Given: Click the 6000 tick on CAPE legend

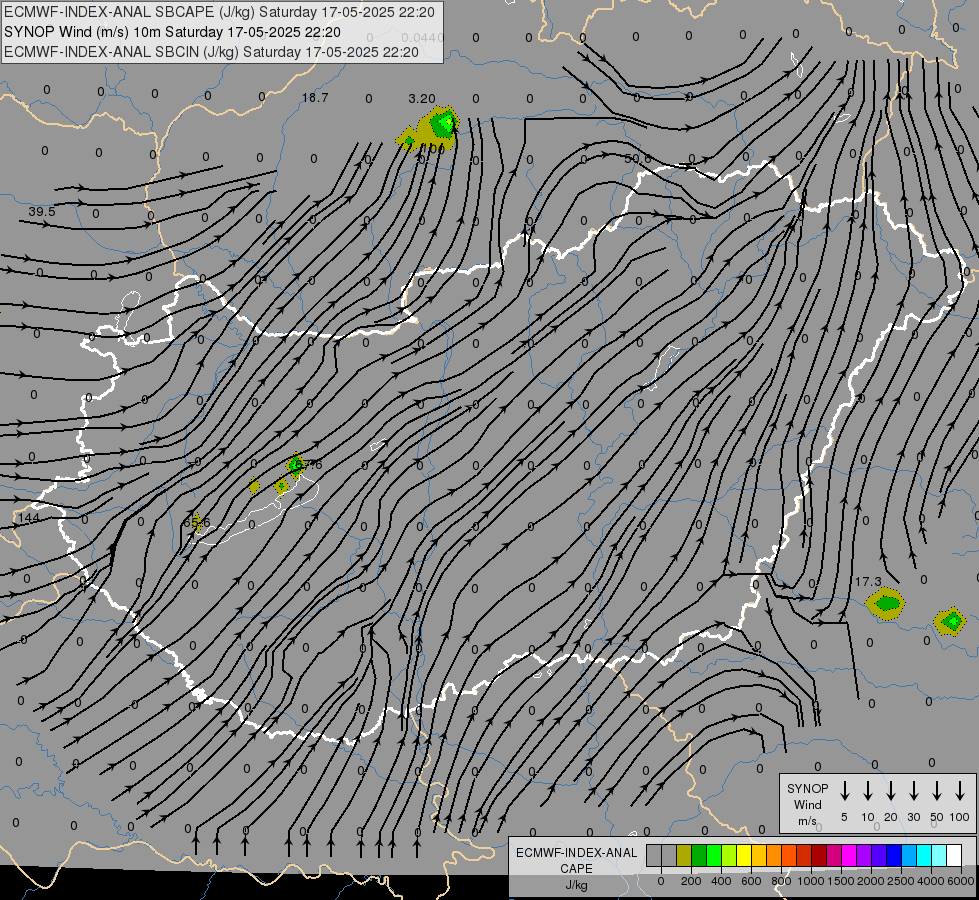Looking at the screenshot, I should (x=960, y=881).
